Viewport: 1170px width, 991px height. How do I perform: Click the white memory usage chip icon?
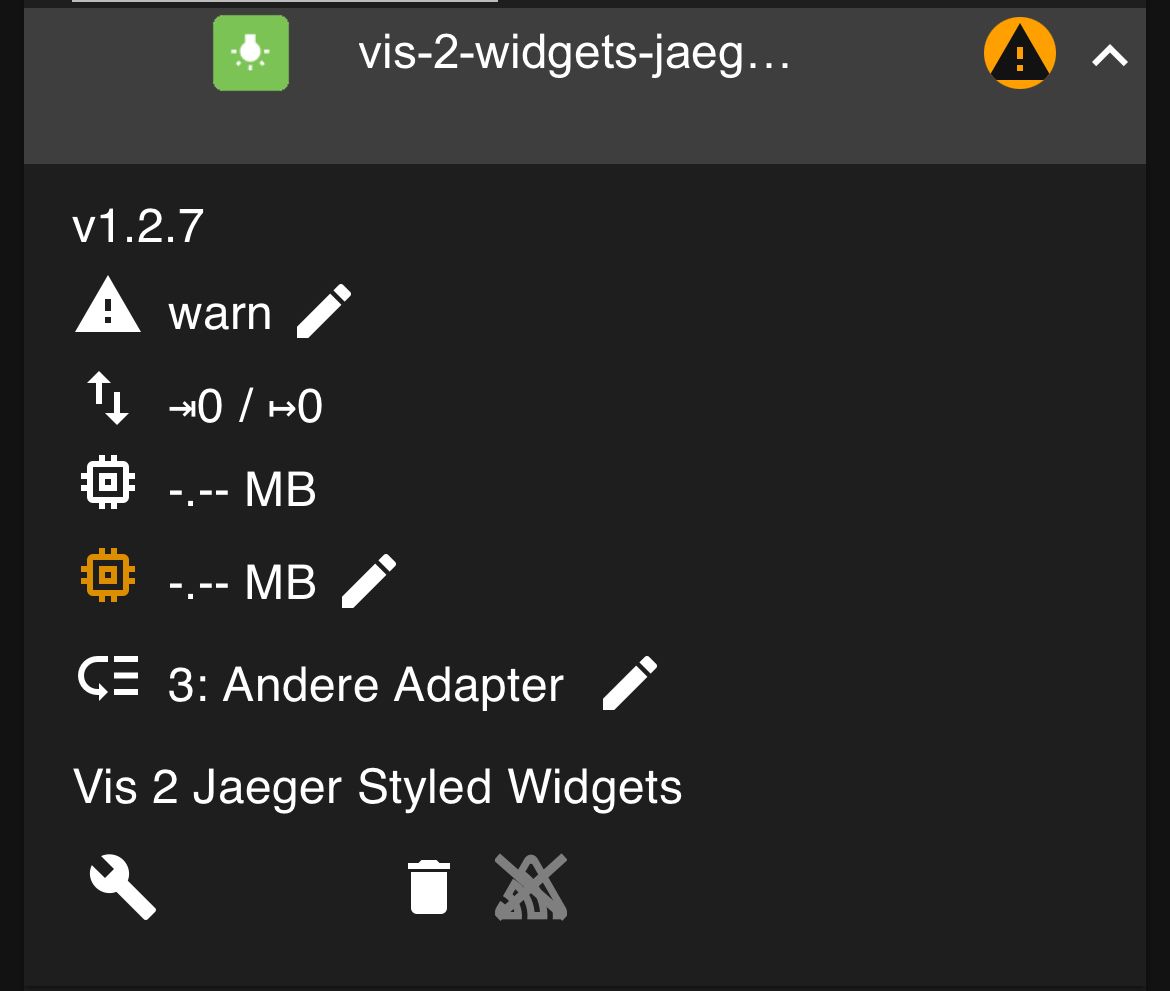[108, 483]
